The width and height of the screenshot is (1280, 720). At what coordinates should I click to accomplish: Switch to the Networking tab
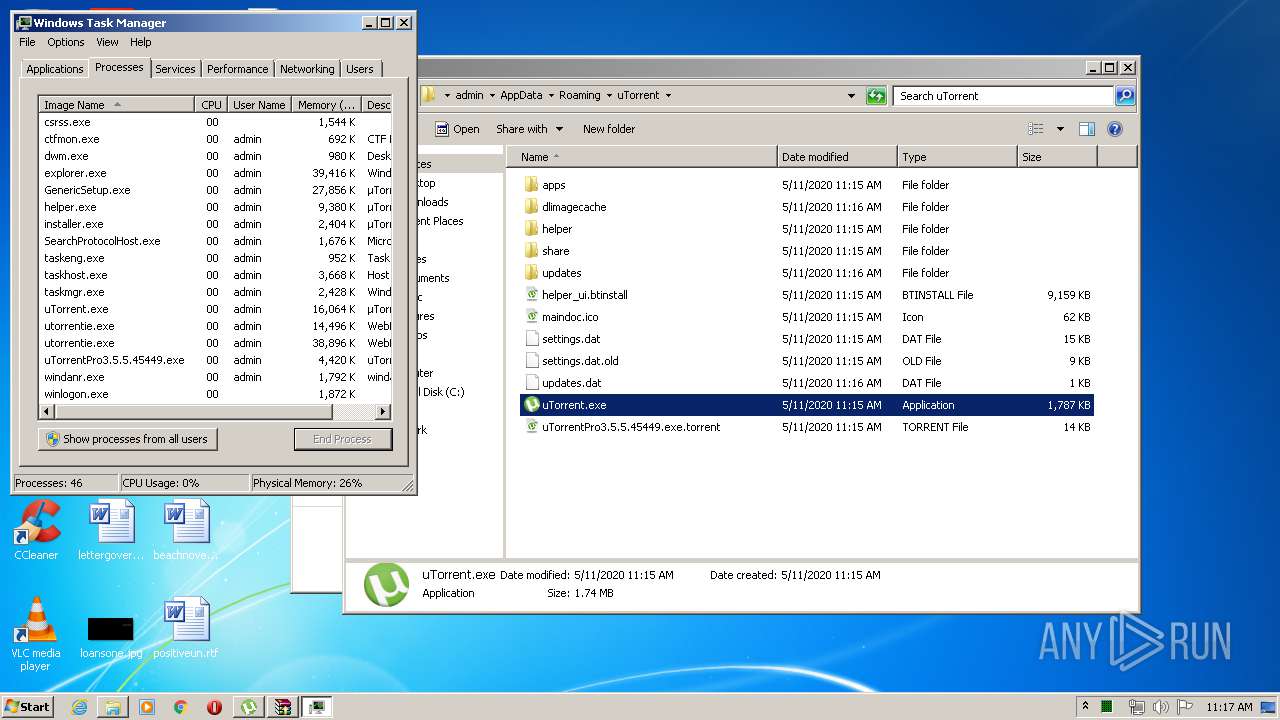point(307,69)
